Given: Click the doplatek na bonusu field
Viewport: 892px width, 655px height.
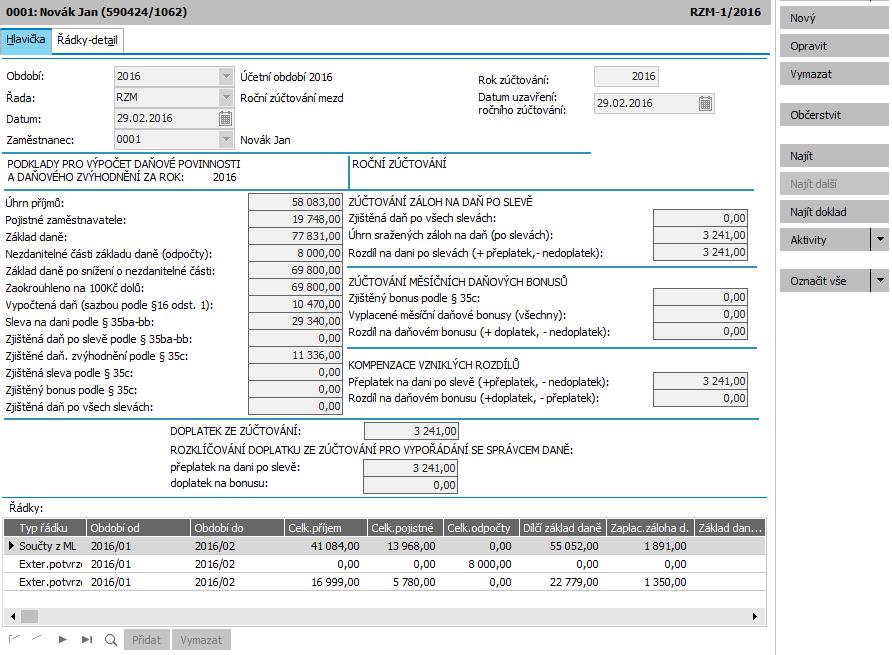Looking at the screenshot, I should [410, 485].
